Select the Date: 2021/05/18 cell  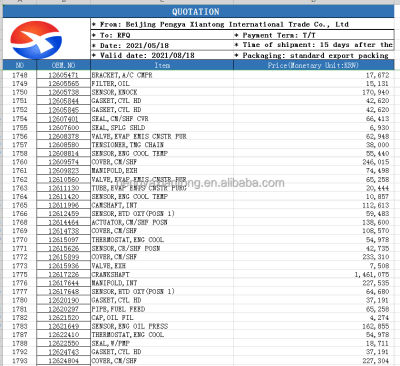(162, 45)
